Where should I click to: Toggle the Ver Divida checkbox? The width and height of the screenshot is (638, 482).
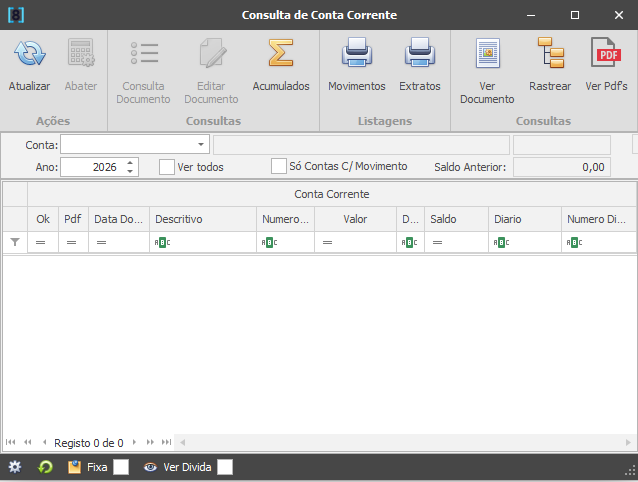(x=225, y=467)
